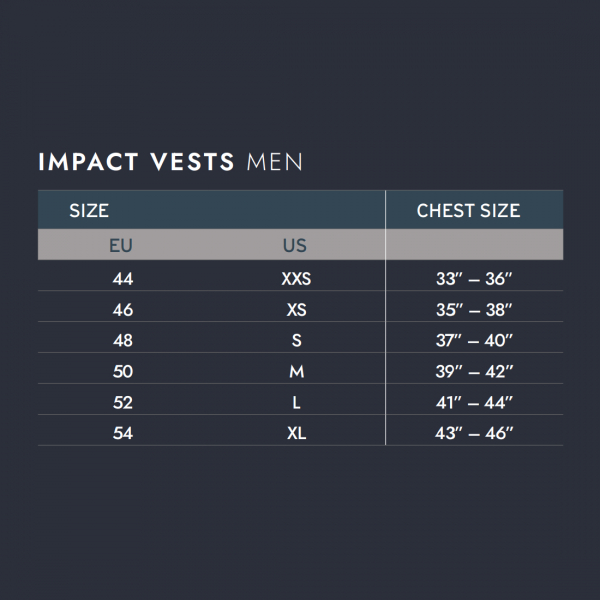Screen dimensions: 600x600
Task: Click the IMPACT VESTS MEN title
Action: point(171,162)
